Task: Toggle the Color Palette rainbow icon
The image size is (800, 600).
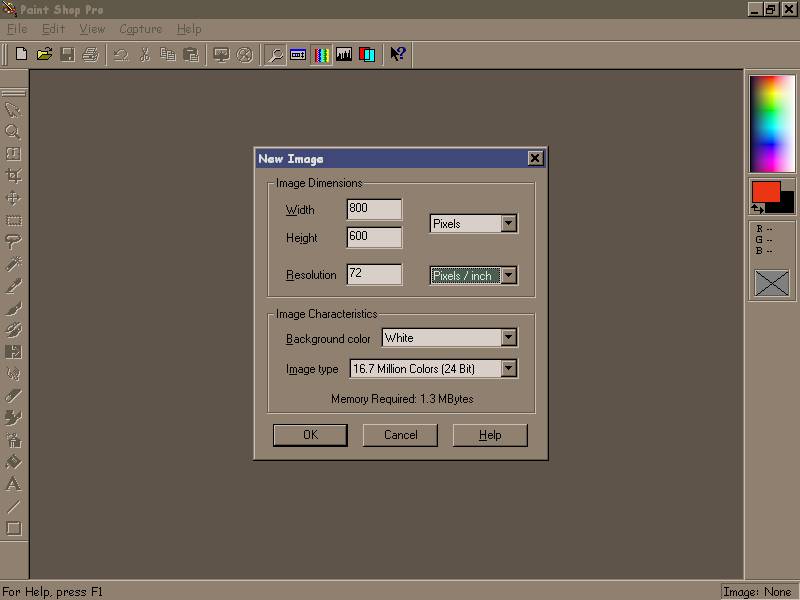Action: (321, 54)
